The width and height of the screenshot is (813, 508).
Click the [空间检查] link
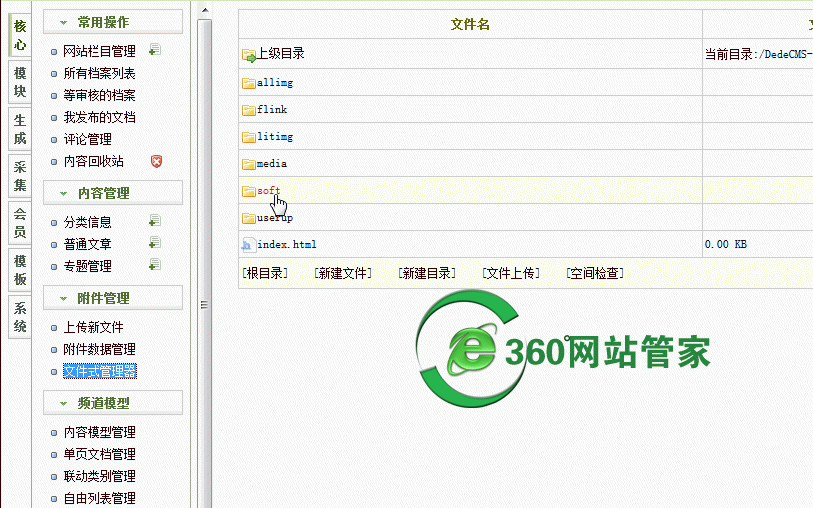[x=595, y=273]
